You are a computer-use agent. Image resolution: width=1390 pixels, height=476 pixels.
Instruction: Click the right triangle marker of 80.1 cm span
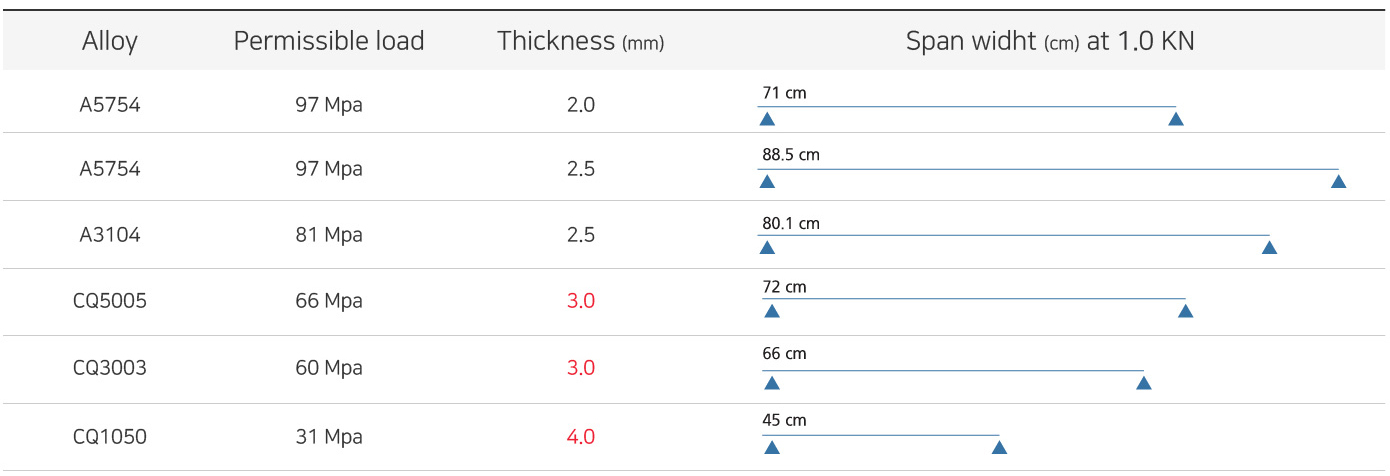point(1269,247)
